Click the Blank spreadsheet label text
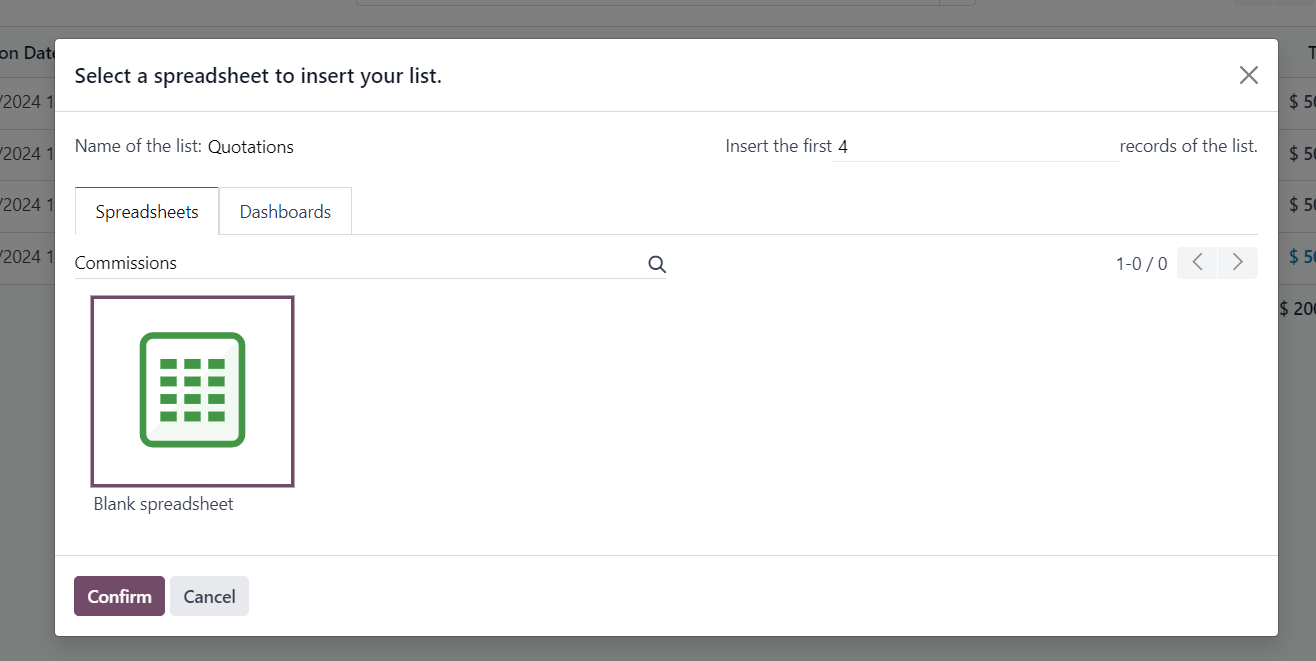This screenshot has height=661, width=1316. [163, 504]
